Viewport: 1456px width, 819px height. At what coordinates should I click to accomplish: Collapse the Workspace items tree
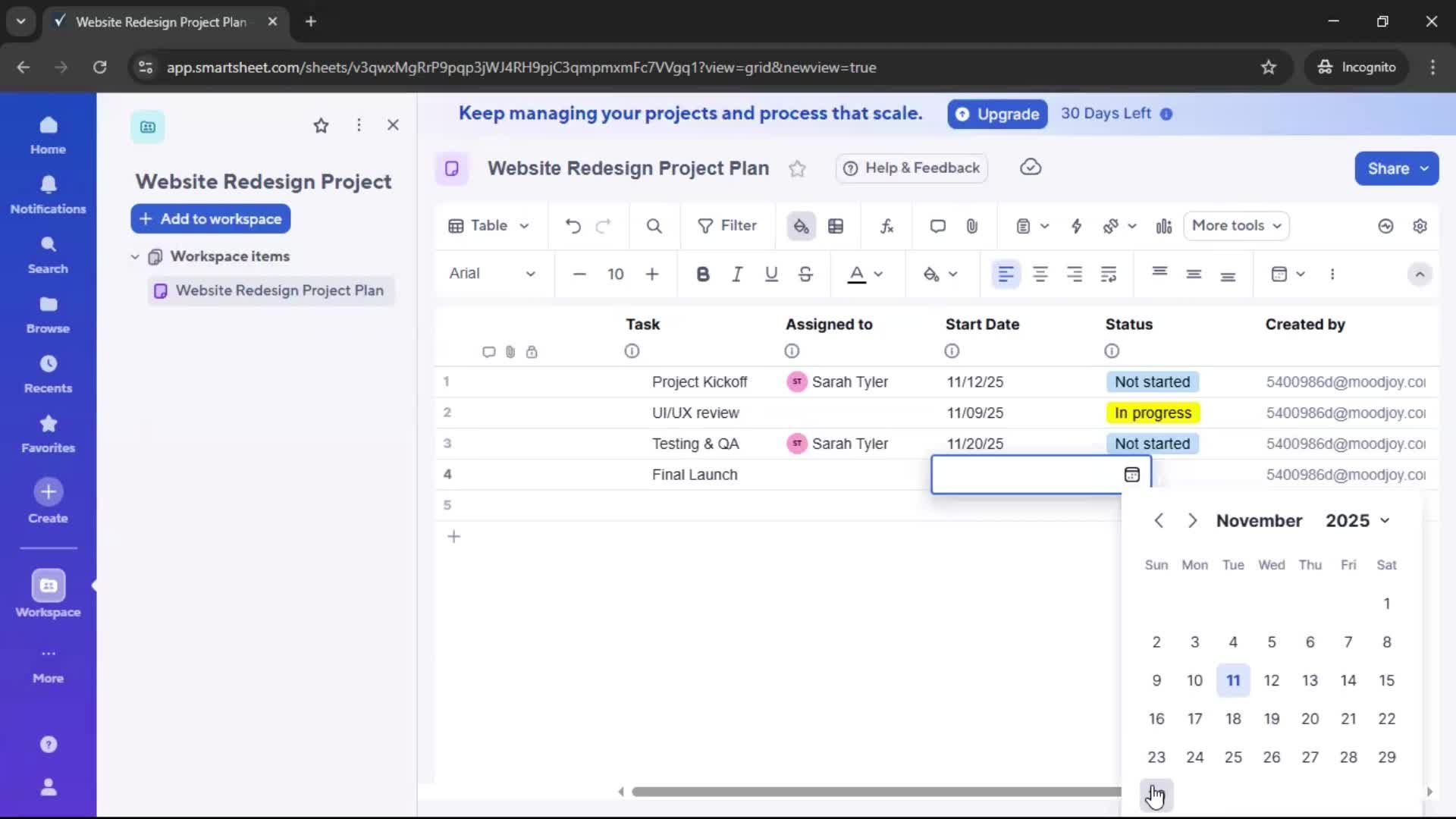pos(135,256)
